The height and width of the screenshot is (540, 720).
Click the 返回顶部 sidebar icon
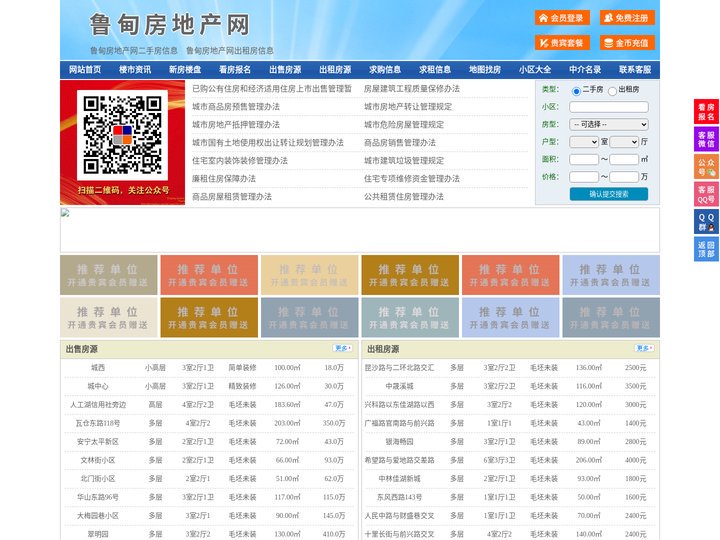pos(706,249)
